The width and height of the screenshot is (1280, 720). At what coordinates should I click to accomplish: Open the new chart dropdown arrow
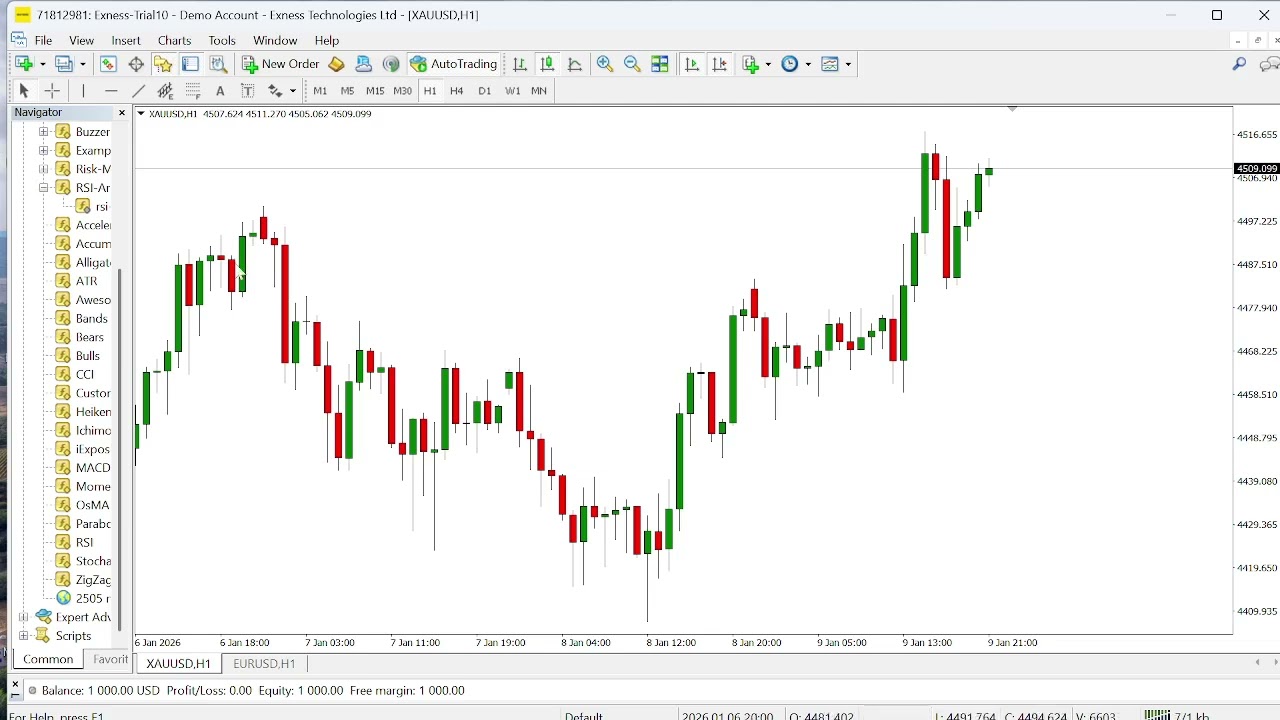click(x=42, y=64)
